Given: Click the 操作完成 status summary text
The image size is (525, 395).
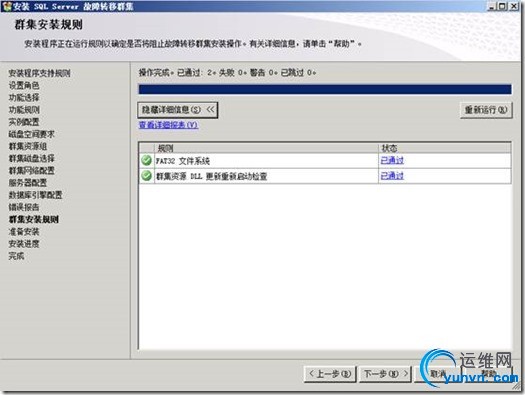Looking at the screenshot, I should pos(228,72).
